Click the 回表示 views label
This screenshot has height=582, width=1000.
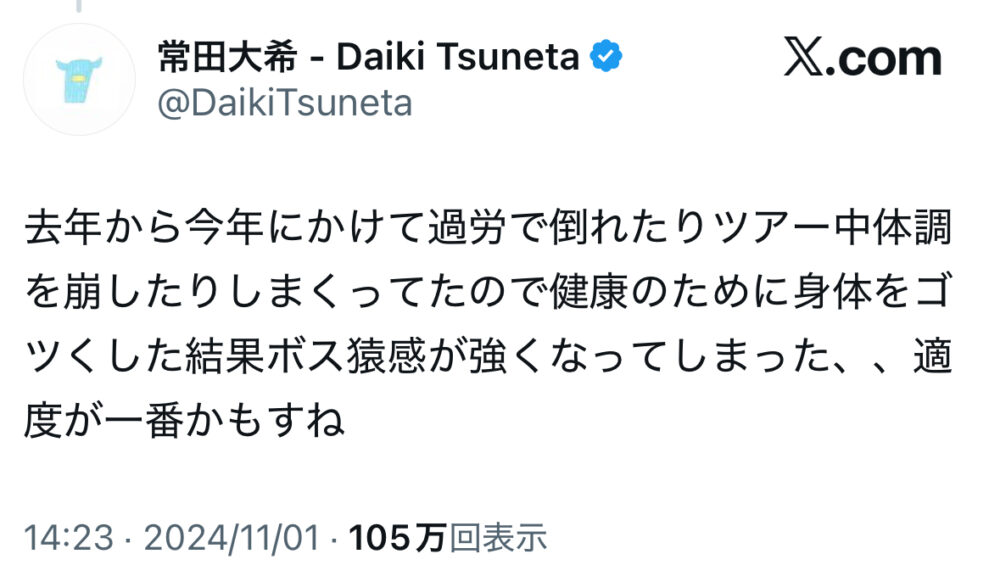pyautogui.click(x=497, y=539)
